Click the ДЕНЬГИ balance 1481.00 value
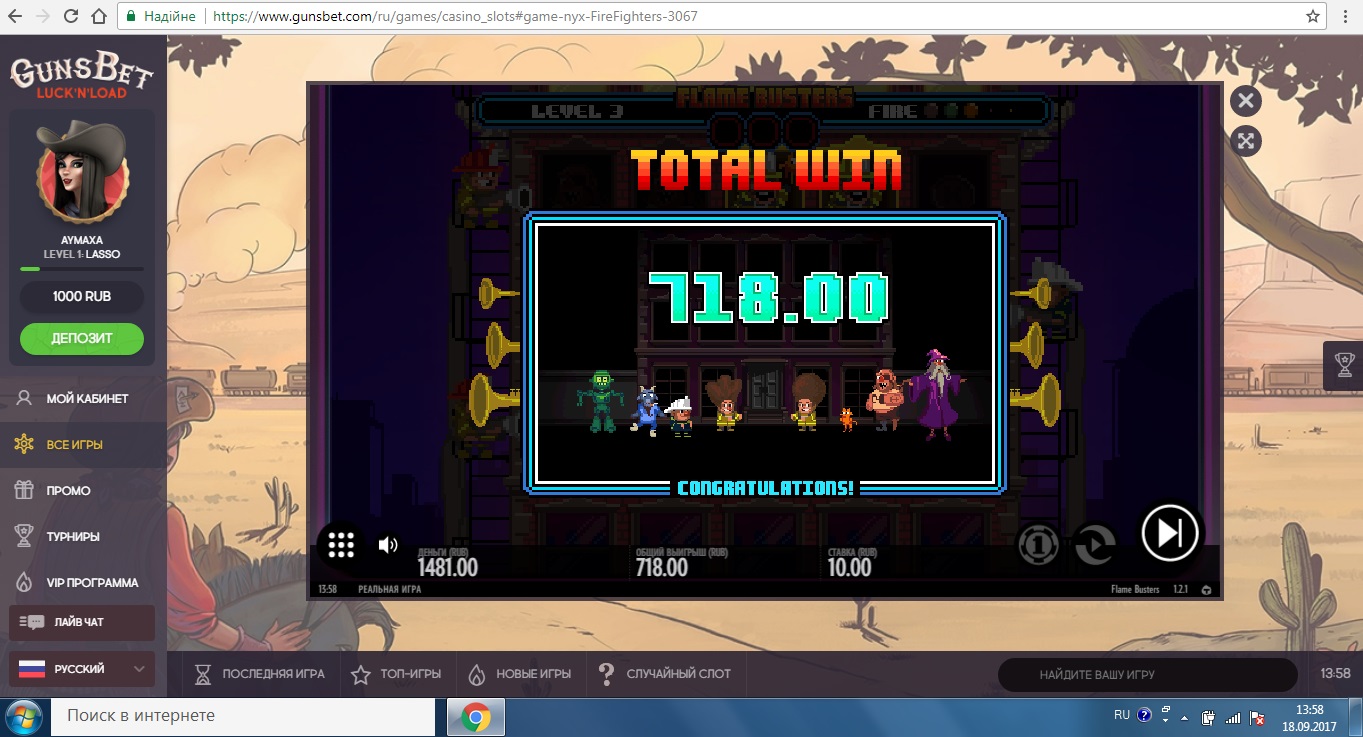Viewport: 1363px width, 737px height. [447, 568]
